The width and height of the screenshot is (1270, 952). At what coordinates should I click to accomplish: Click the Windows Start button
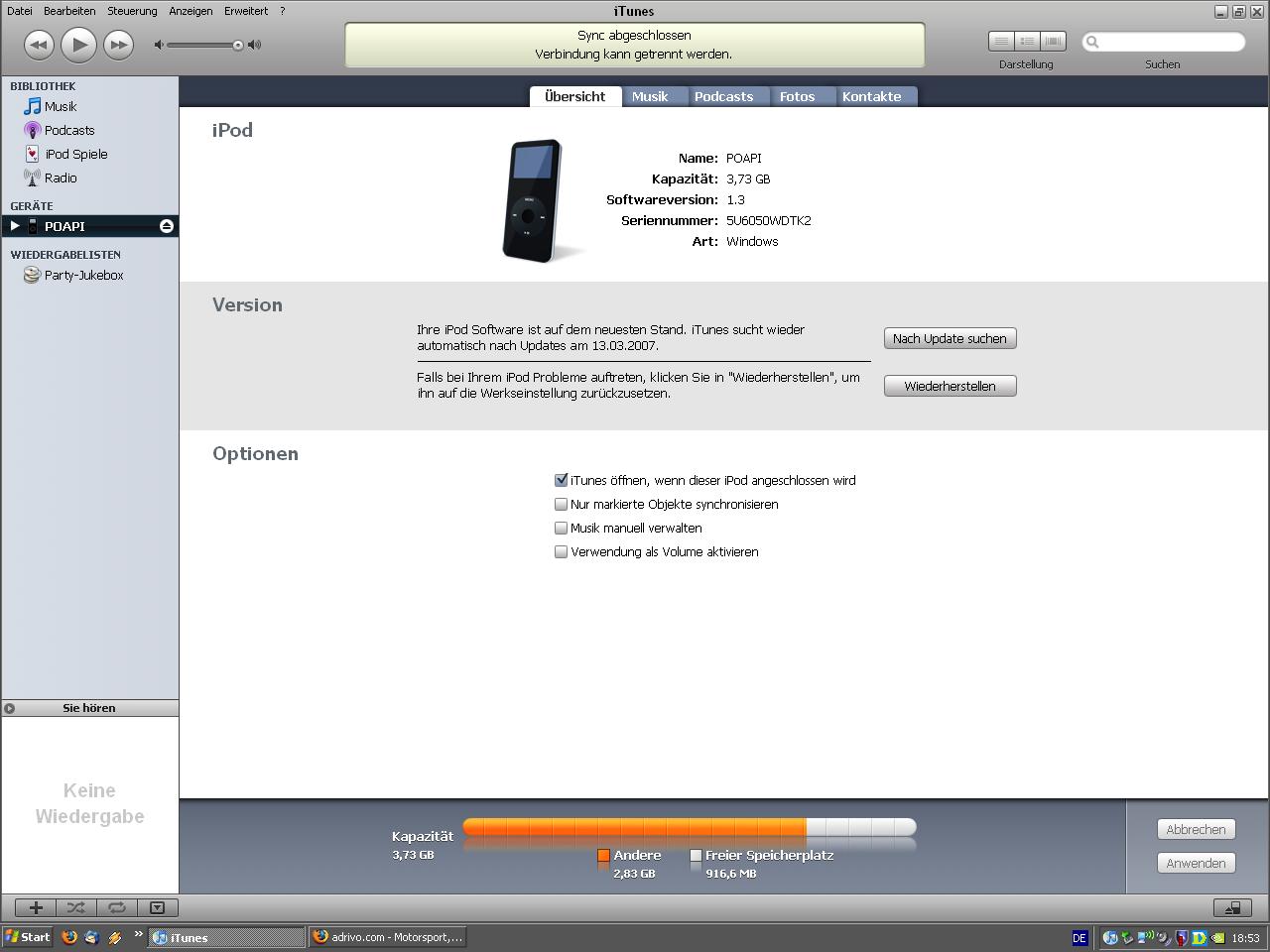(28, 937)
